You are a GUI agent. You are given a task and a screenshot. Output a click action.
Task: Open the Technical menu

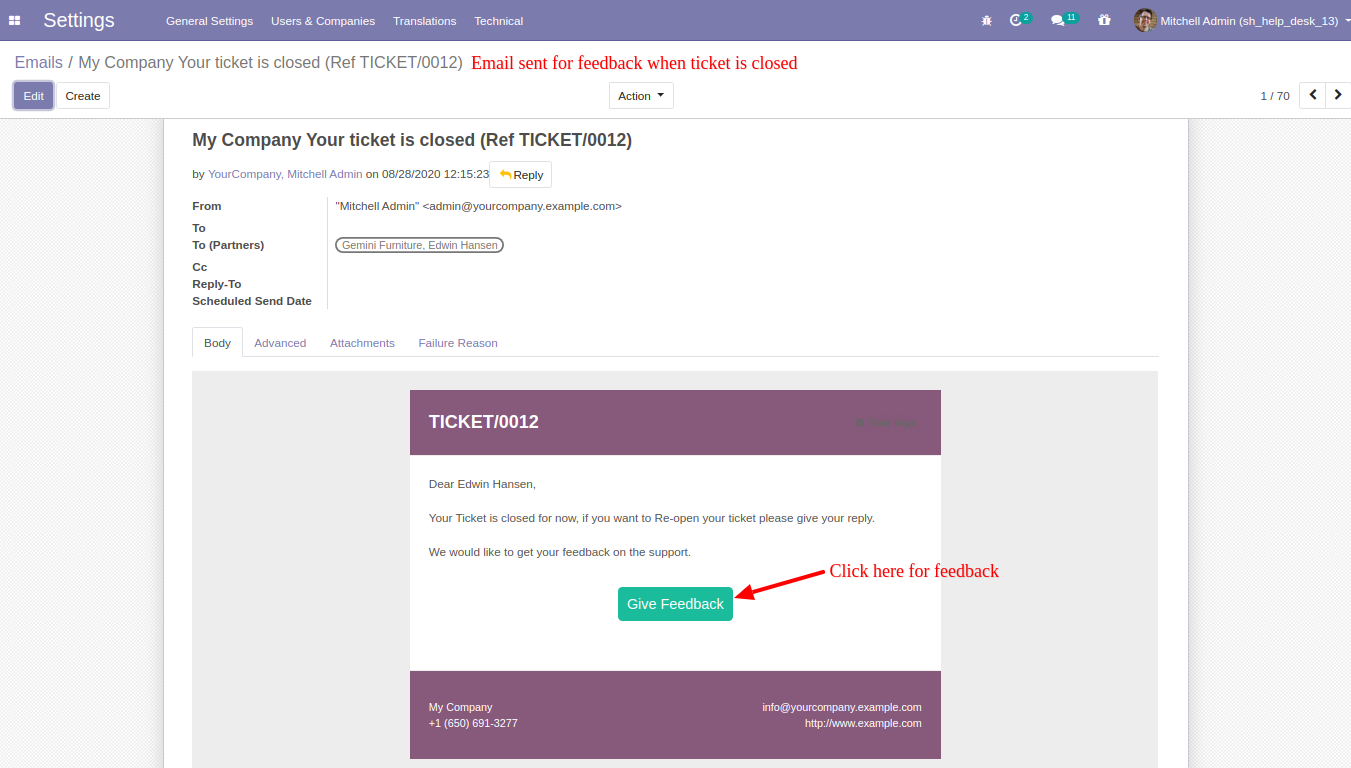498,21
